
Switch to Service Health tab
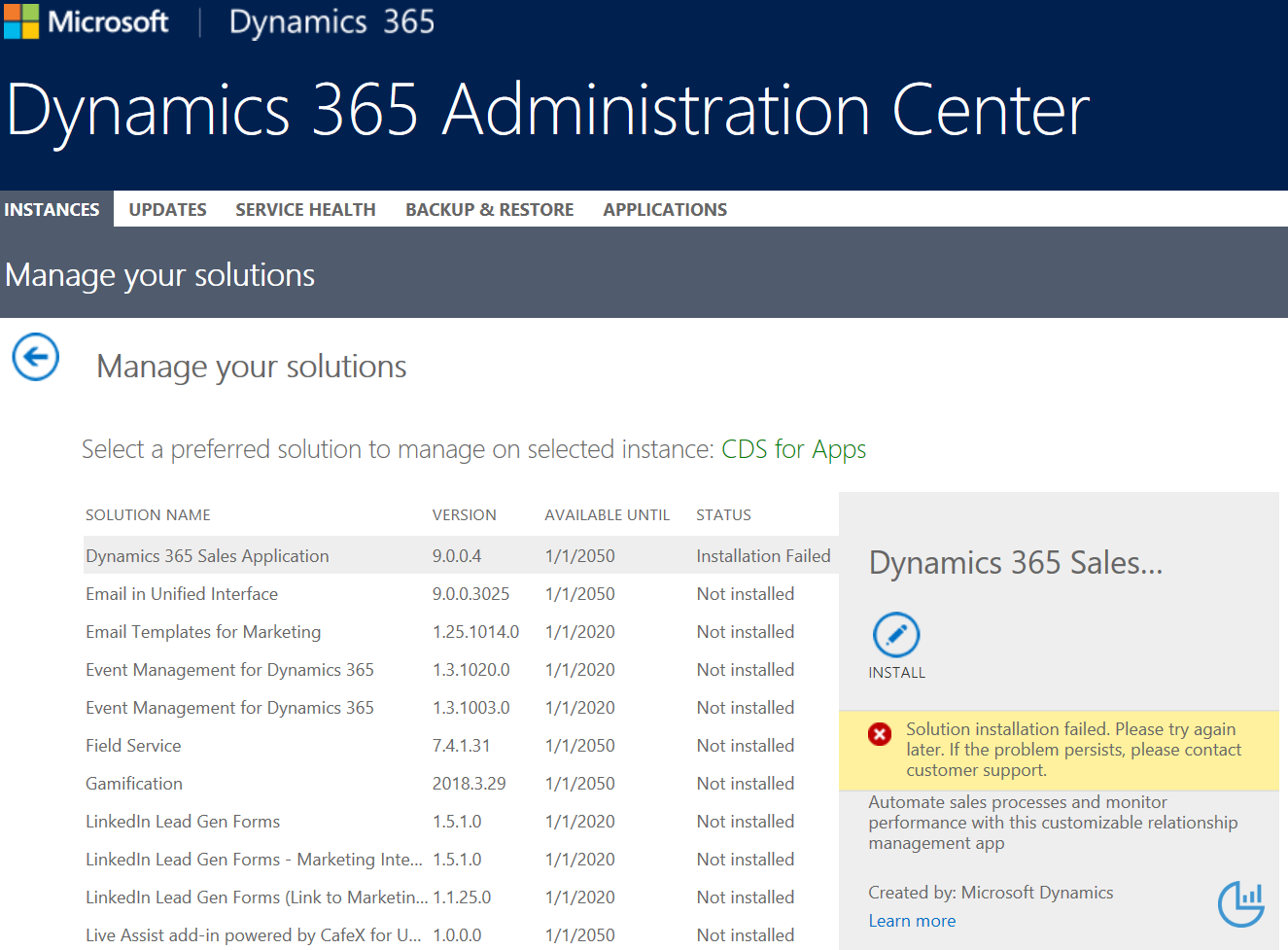305,209
